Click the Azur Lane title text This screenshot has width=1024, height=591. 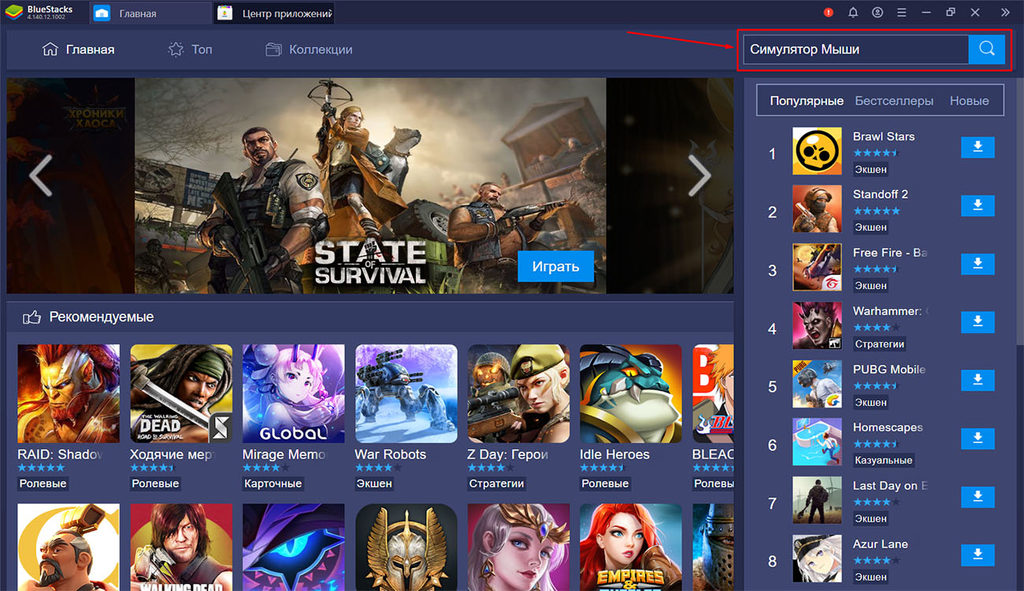(x=880, y=544)
